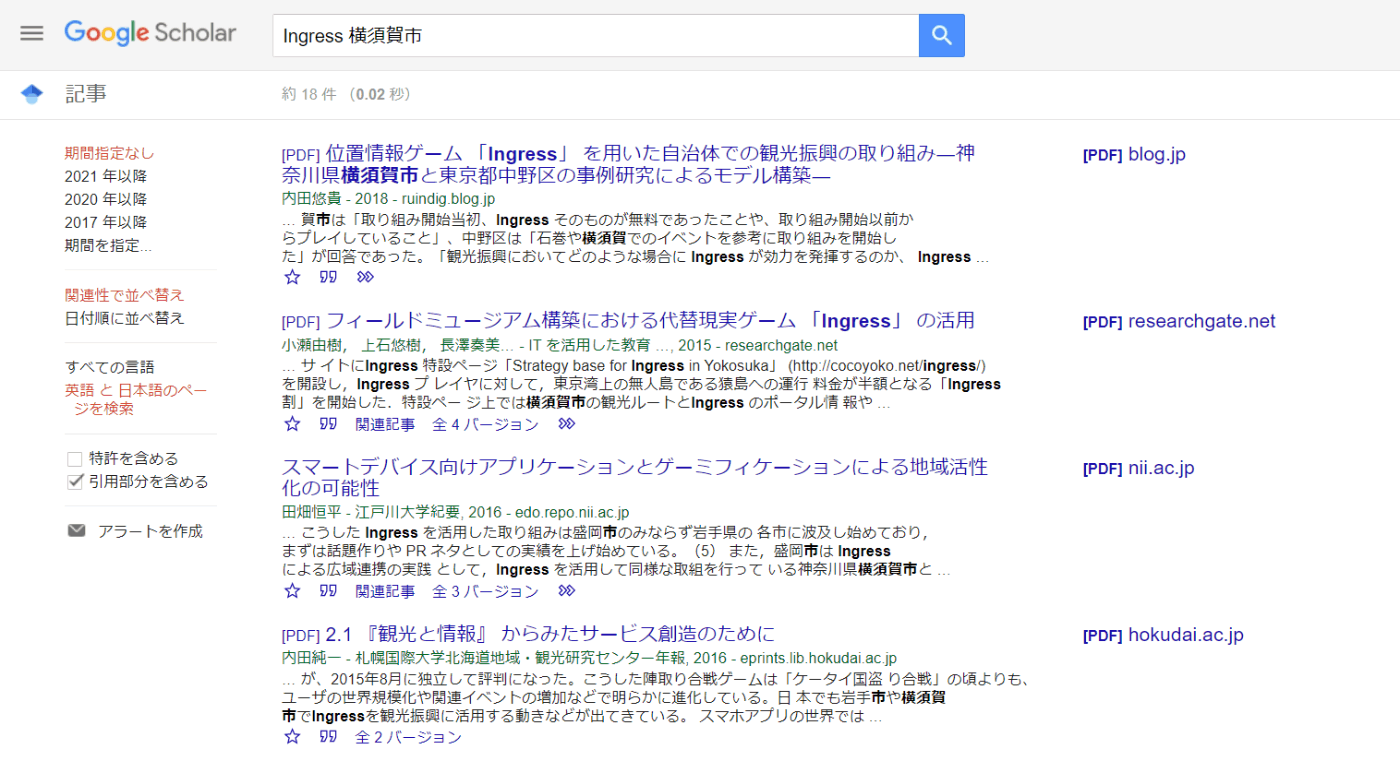The width and height of the screenshot is (1400, 761).
Task: Open the hamburger menu
Action: click(32, 33)
